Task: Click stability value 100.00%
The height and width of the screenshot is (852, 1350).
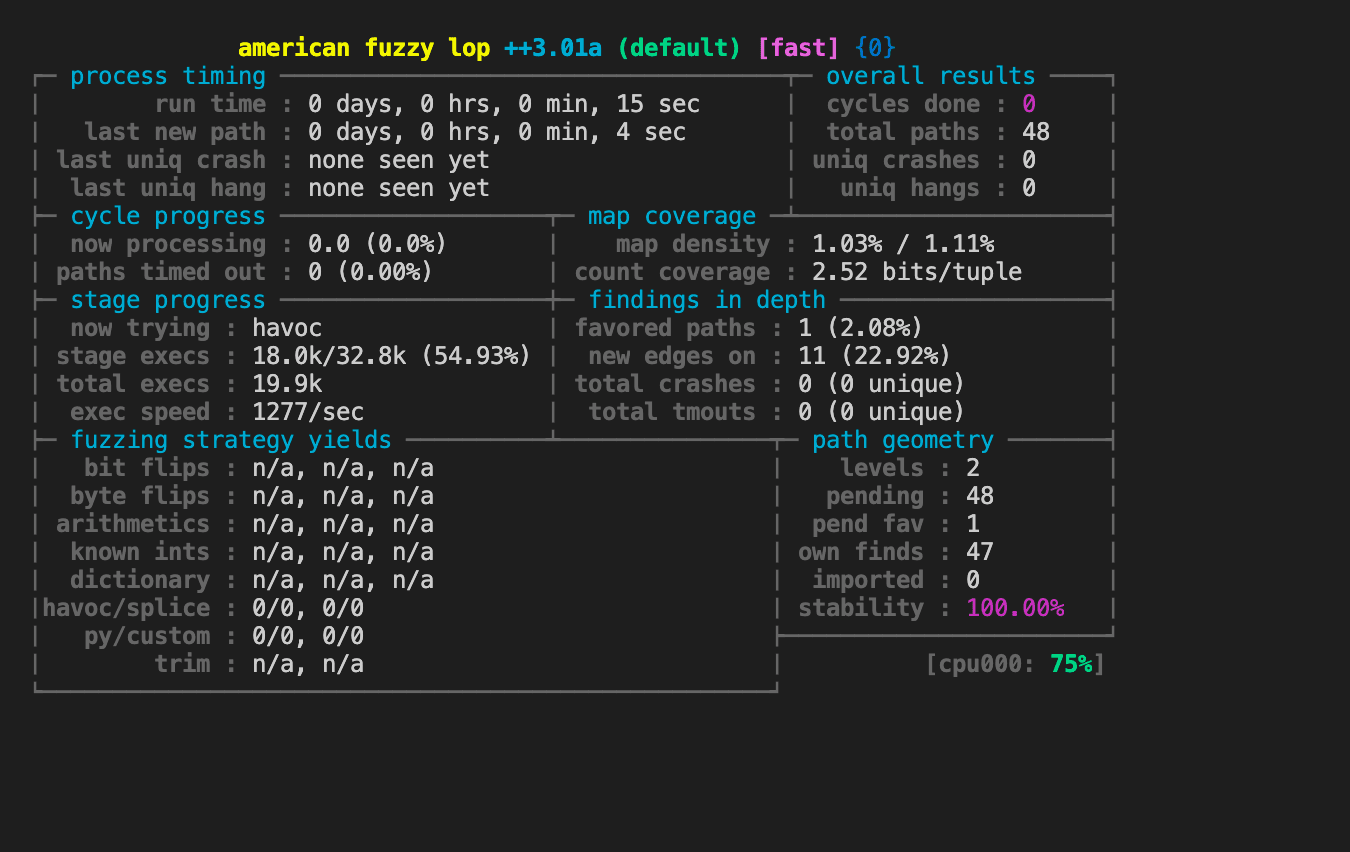Action: point(1015,608)
